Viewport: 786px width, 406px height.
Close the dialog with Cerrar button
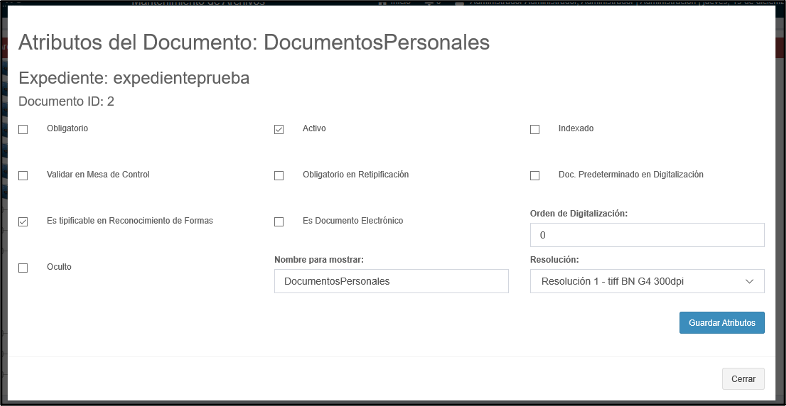coord(743,379)
